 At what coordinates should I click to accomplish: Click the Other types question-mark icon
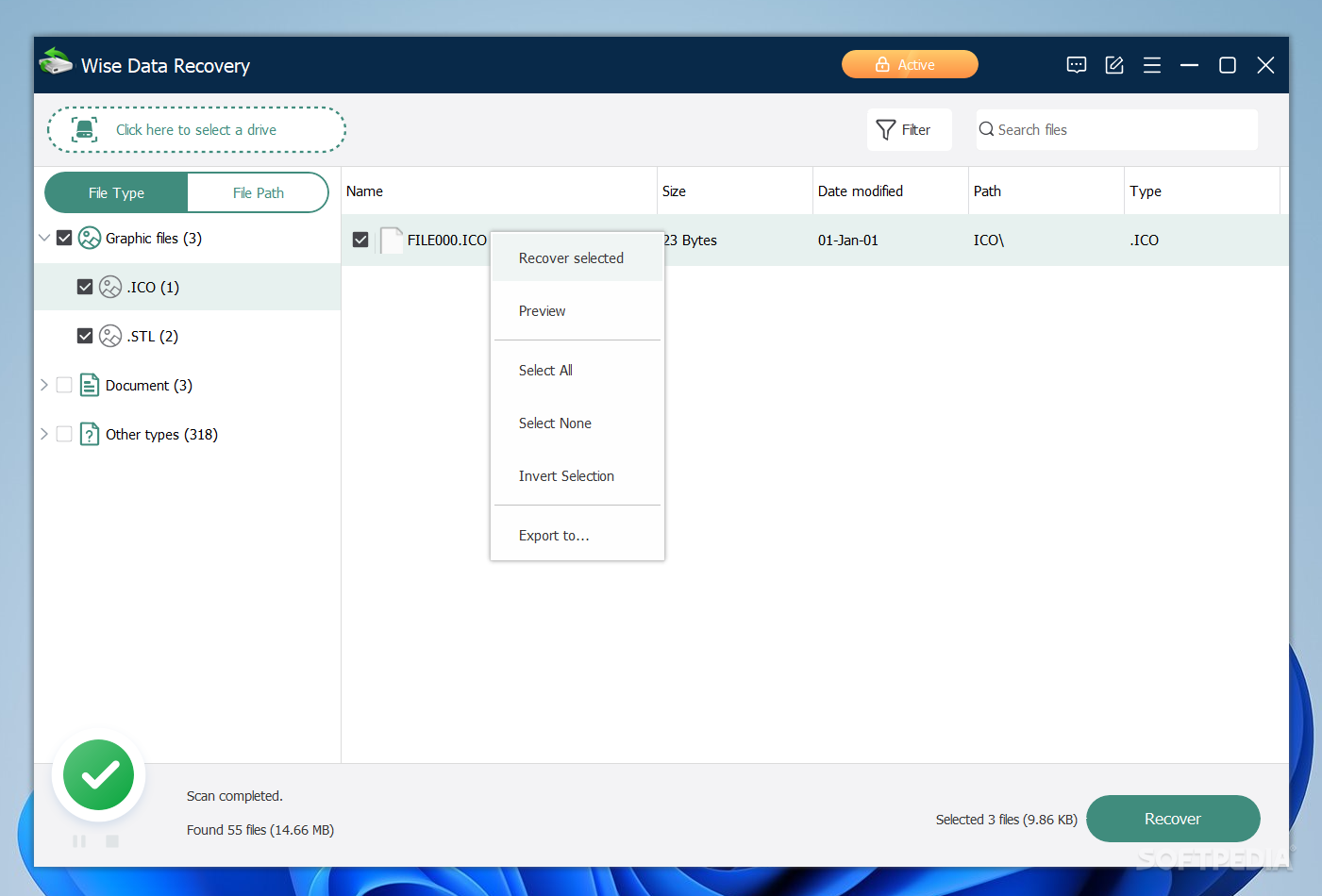(90, 434)
